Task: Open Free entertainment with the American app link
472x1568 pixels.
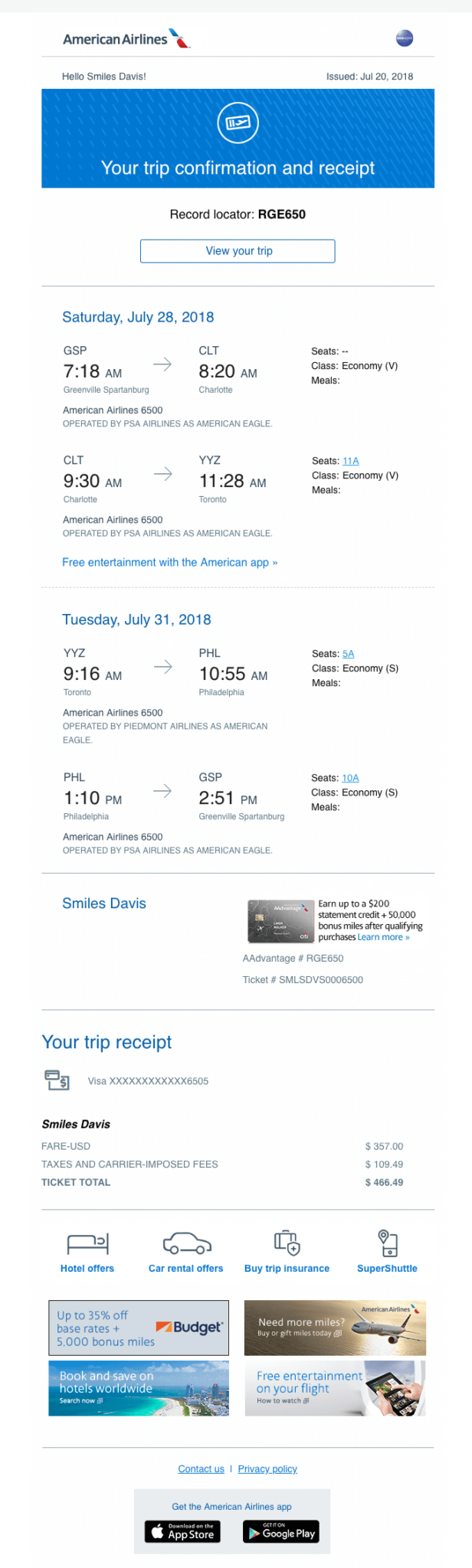Action: [x=169, y=562]
